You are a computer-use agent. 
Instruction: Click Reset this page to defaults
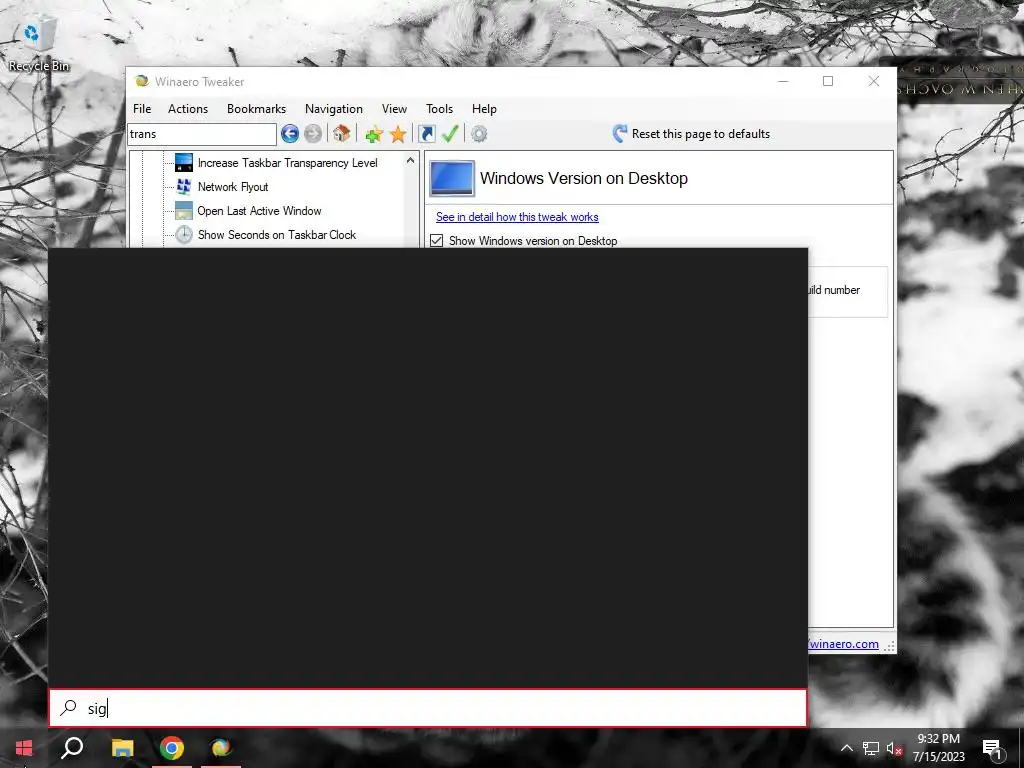(701, 134)
